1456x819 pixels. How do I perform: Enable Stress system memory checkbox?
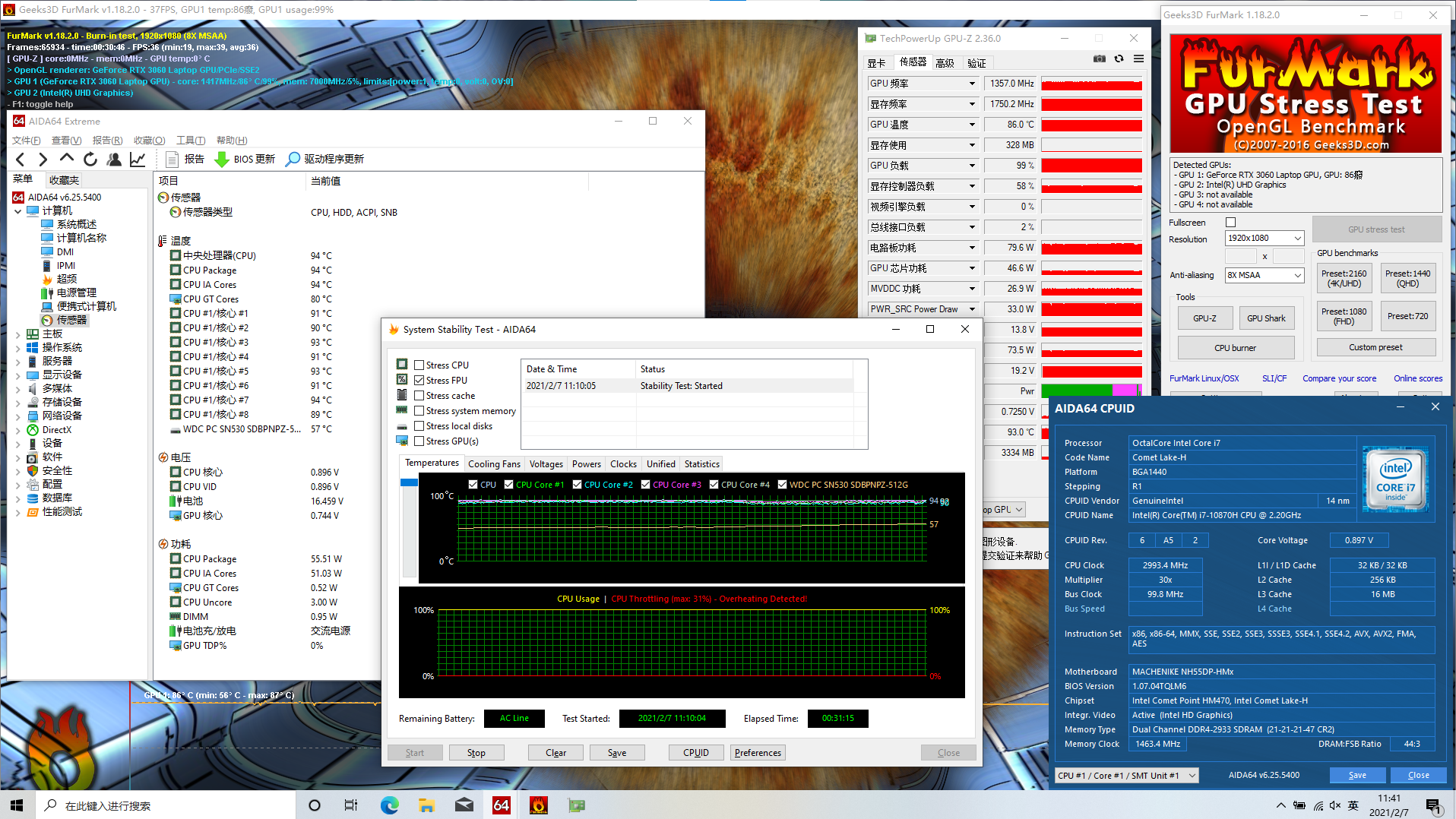click(419, 411)
